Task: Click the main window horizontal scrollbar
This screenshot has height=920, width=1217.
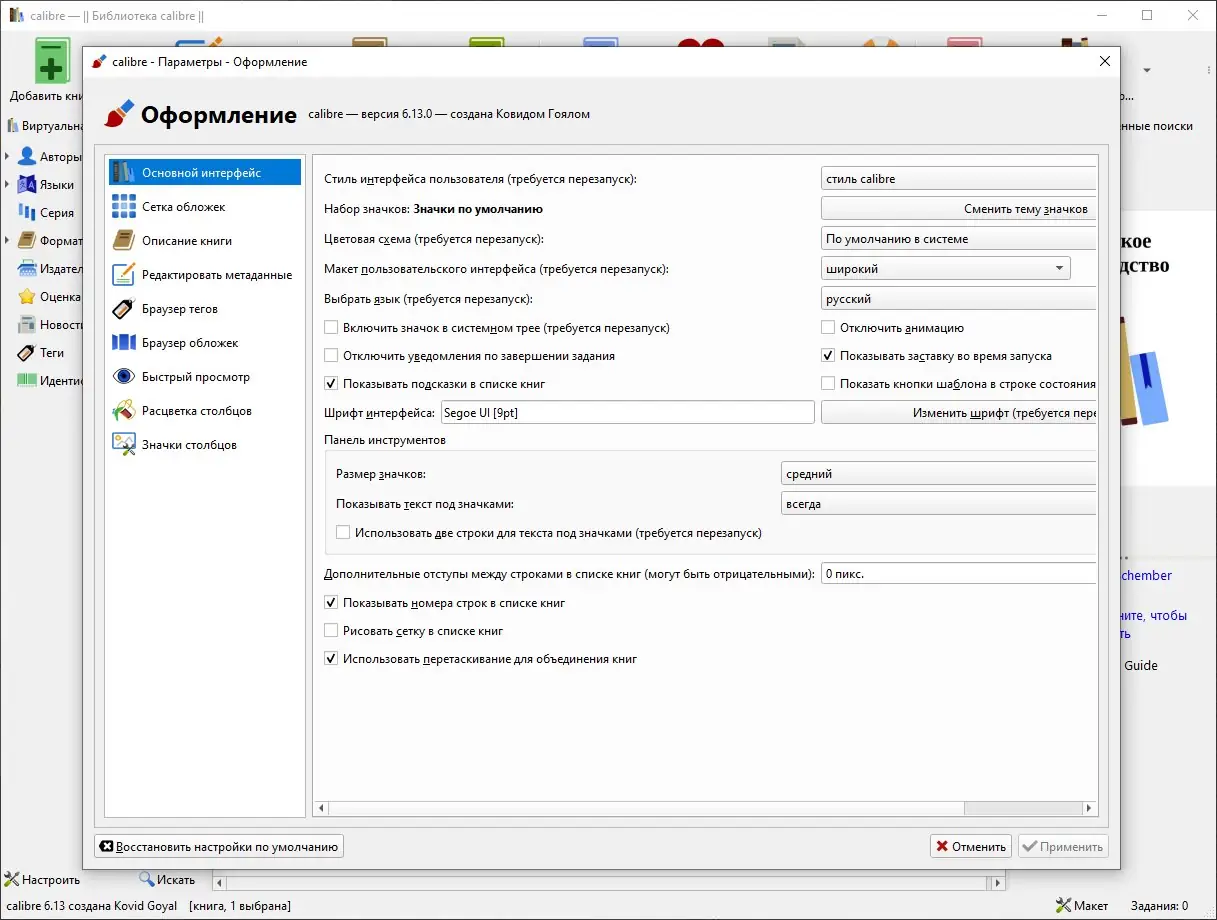Action: [608, 883]
